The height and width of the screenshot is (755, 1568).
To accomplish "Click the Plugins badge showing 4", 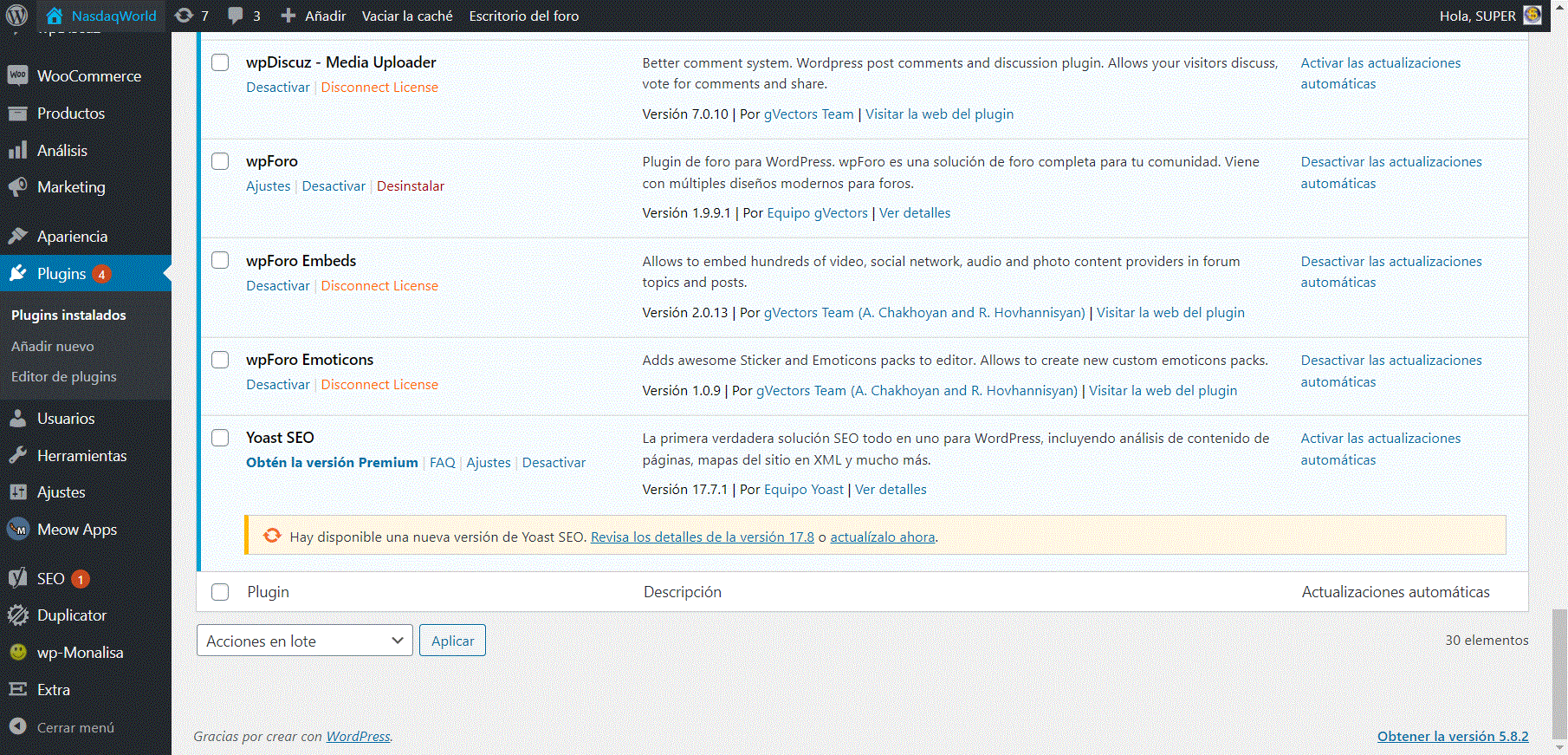I will click(101, 274).
